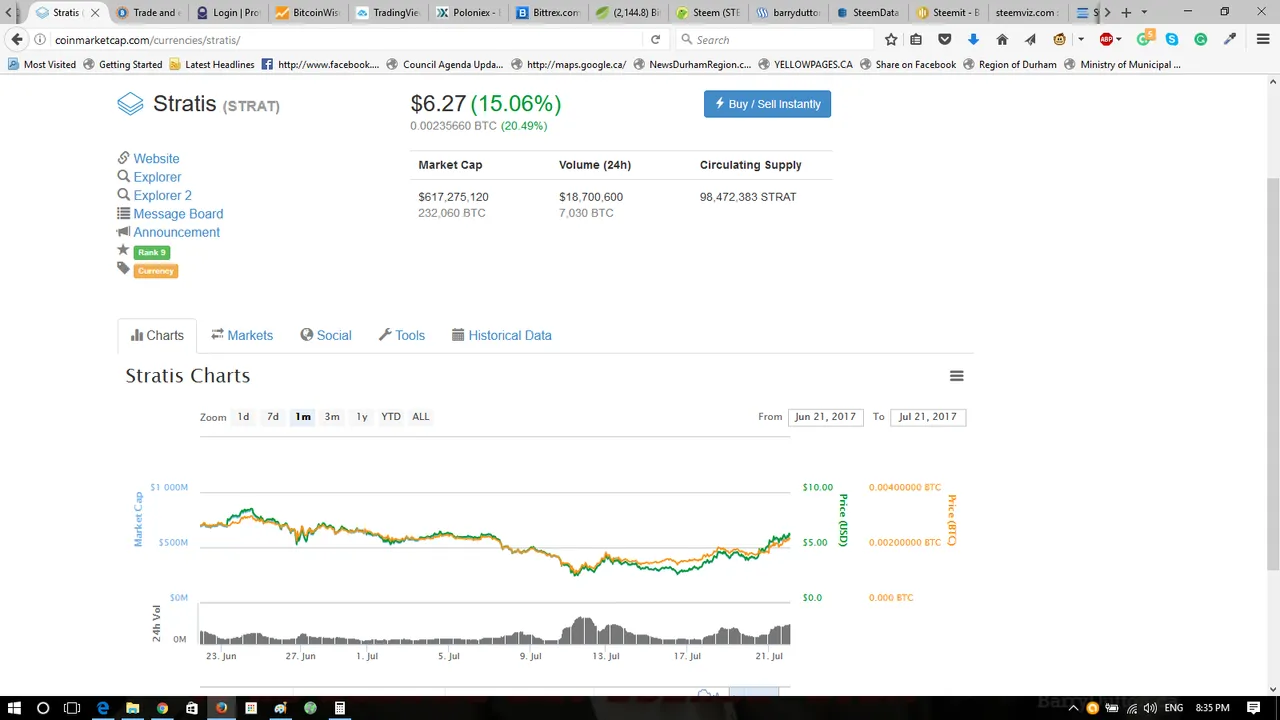Open a new browser tab
This screenshot has height=720, width=1280.
1126,13
